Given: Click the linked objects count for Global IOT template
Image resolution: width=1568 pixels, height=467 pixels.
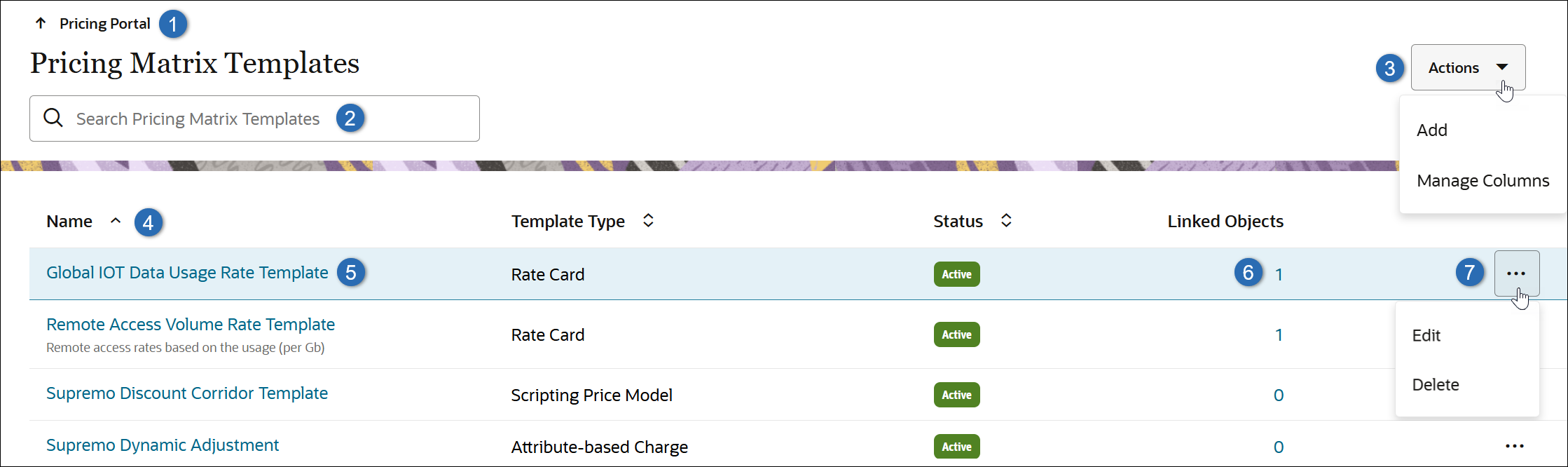Looking at the screenshot, I should (x=1279, y=273).
